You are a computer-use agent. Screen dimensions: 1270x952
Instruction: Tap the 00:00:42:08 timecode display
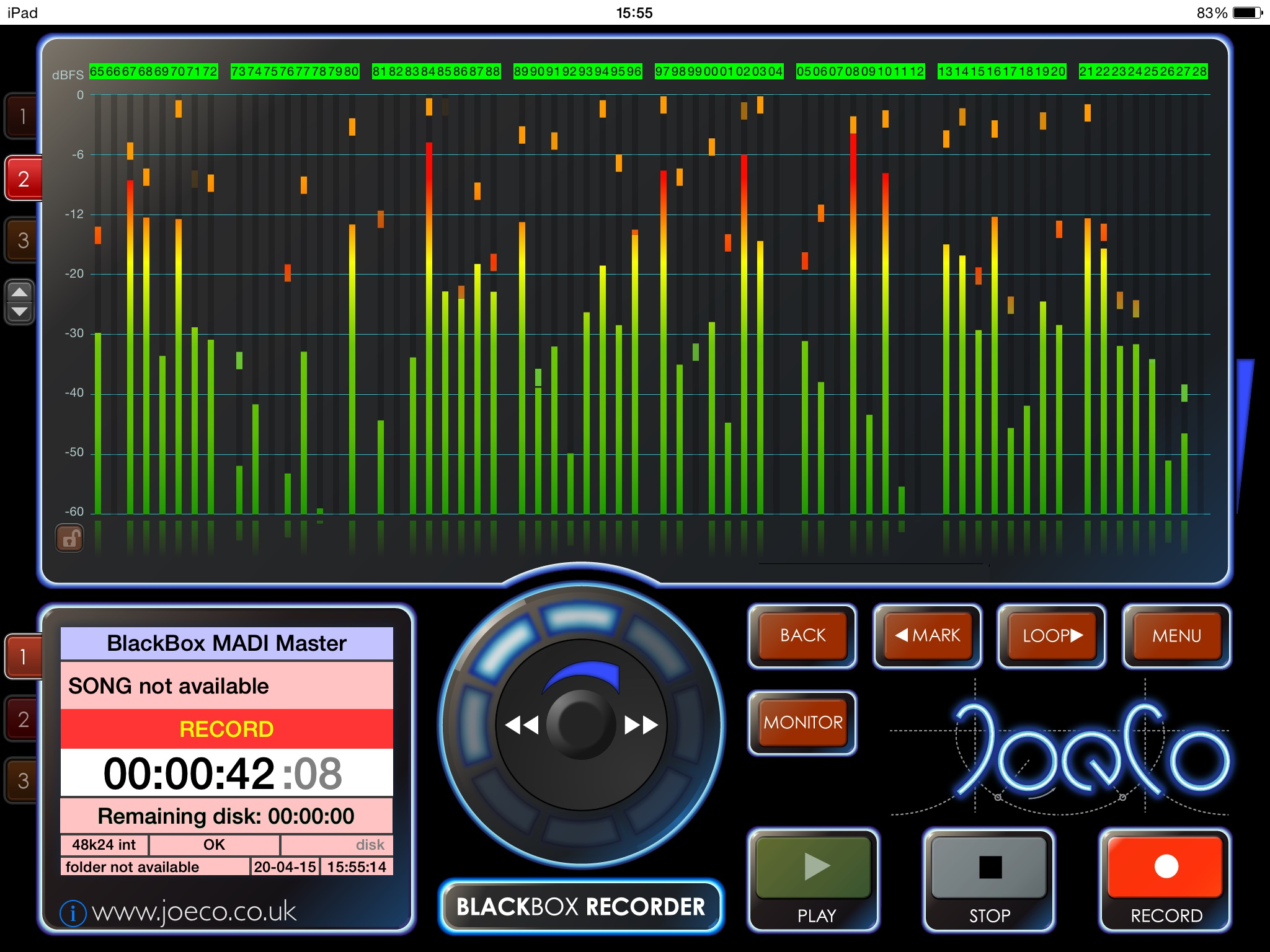click(x=226, y=773)
